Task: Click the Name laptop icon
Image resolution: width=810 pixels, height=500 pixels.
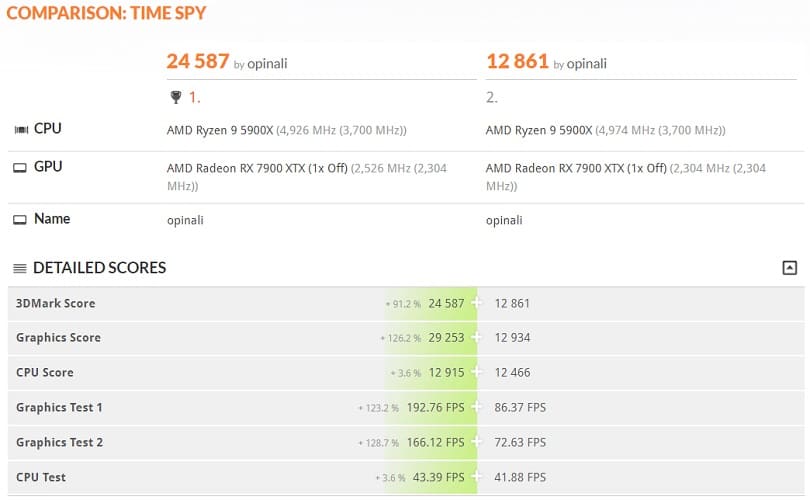Action: [x=20, y=220]
